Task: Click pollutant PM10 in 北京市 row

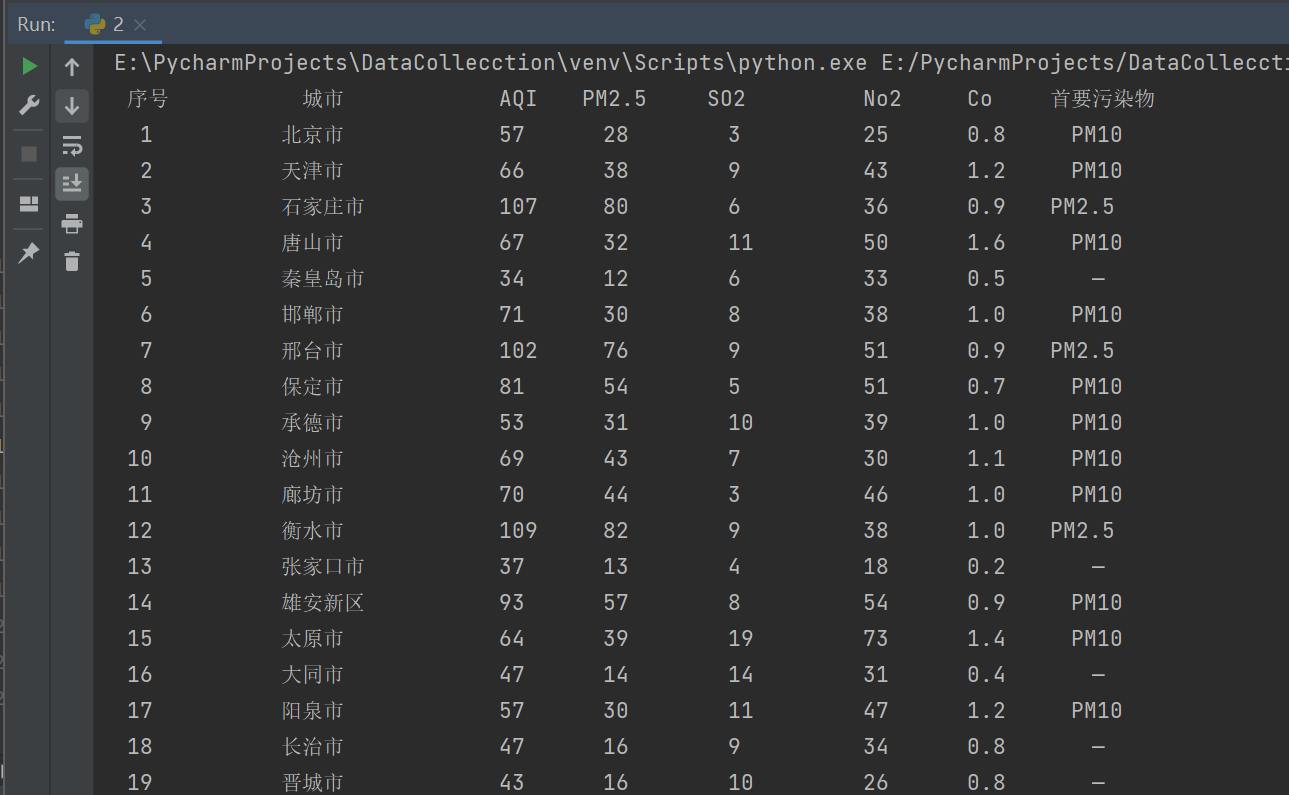Action: point(1097,135)
